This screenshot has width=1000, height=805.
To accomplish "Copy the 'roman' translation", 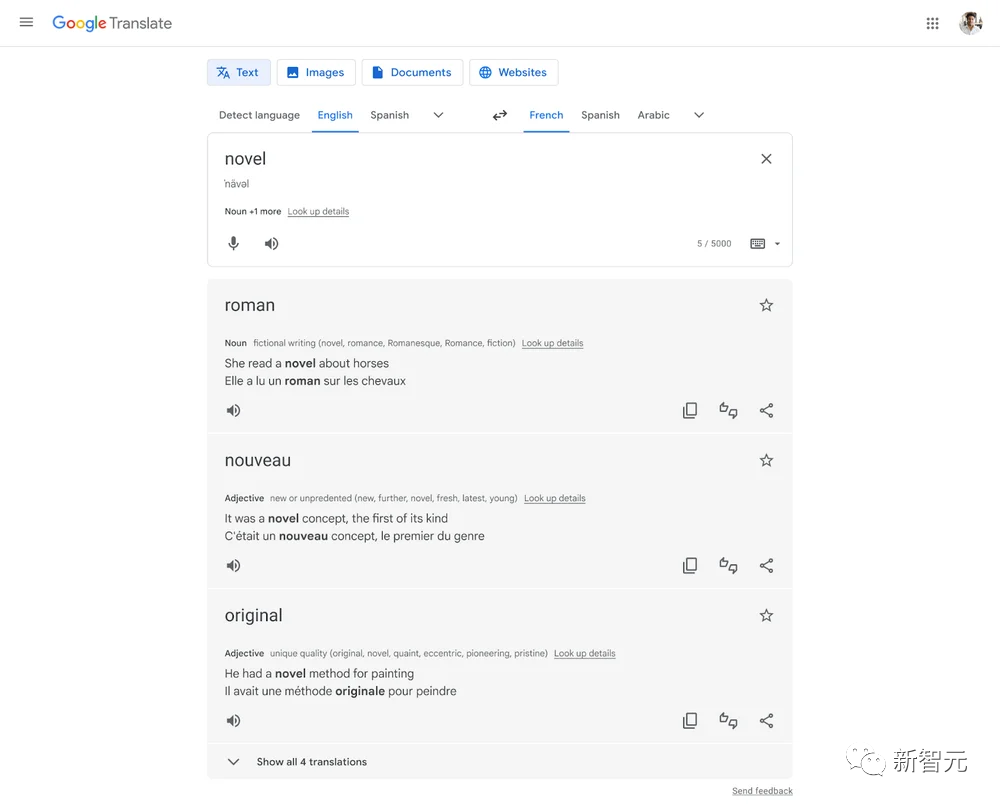I will click(x=690, y=410).
